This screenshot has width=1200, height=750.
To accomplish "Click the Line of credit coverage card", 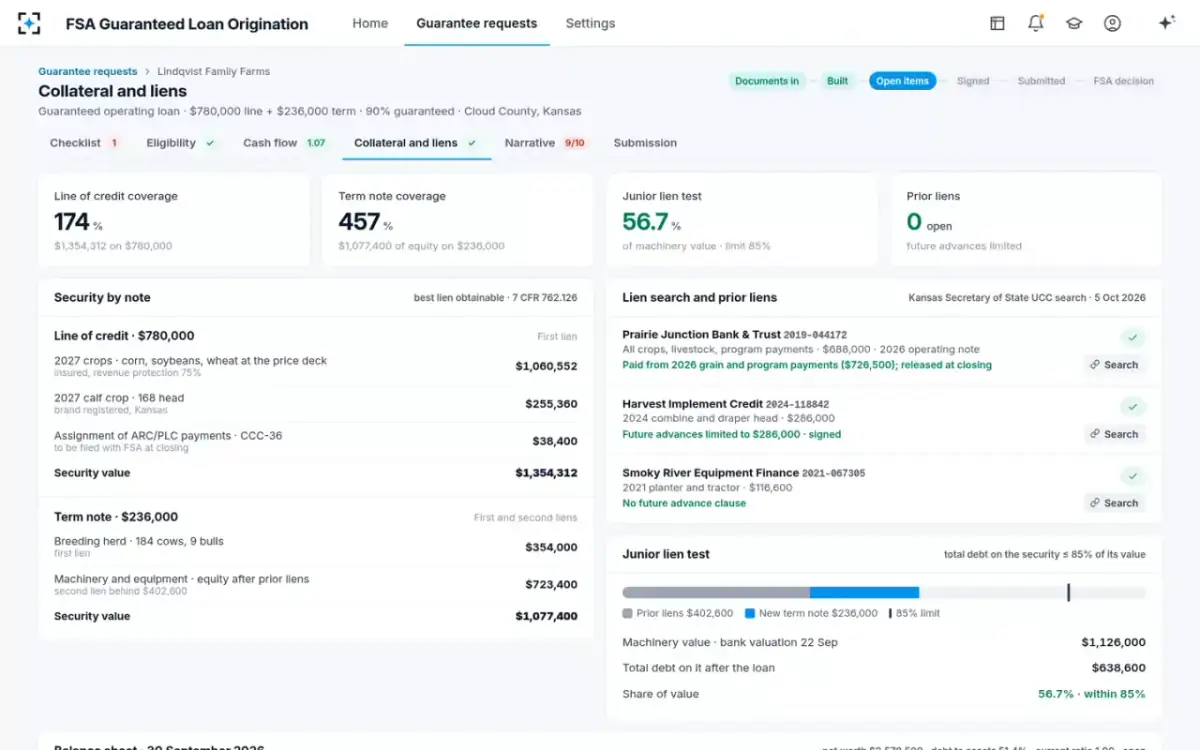I will click(174, 220).
